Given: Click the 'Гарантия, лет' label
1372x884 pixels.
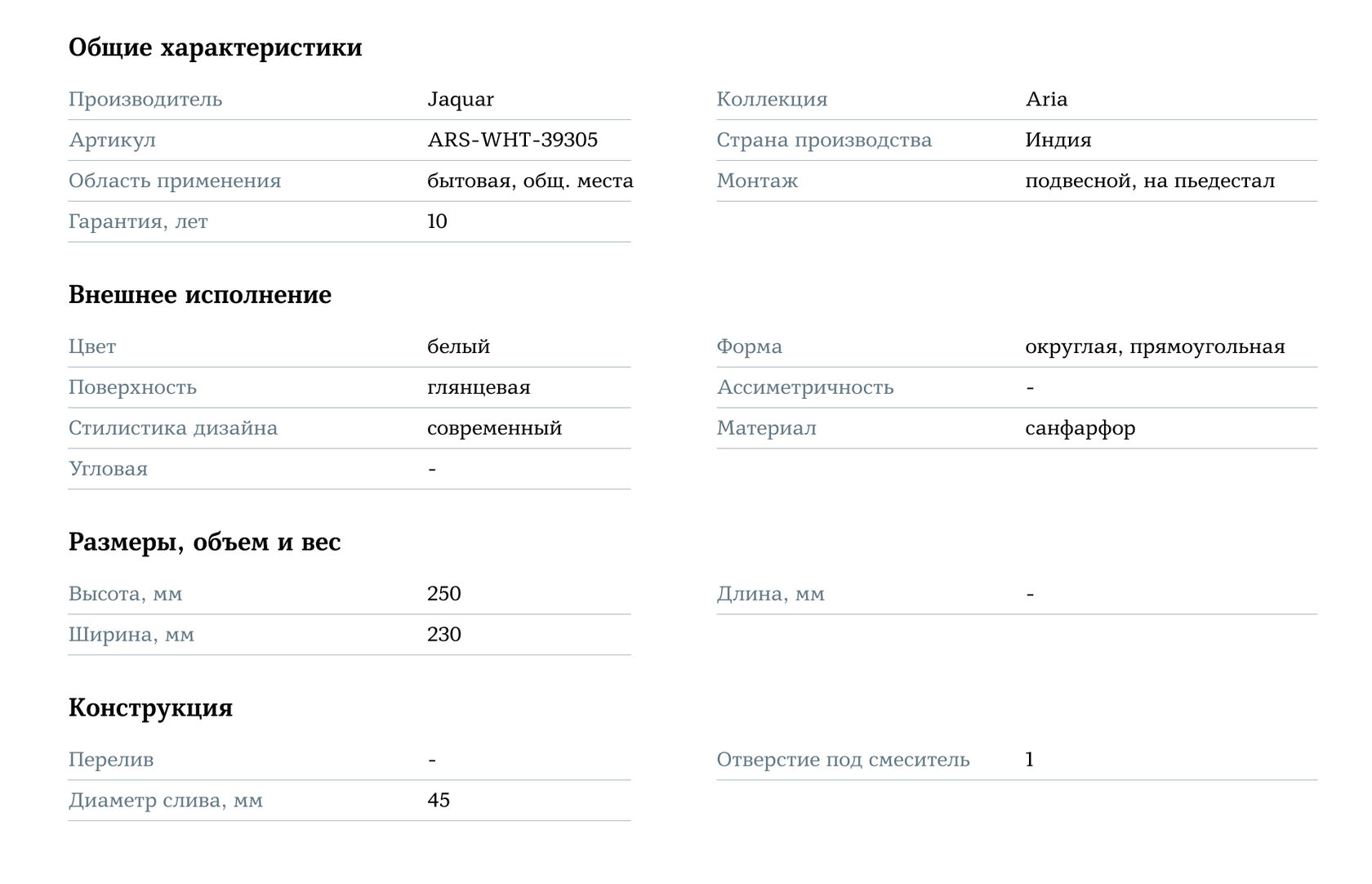Looking at the screenshot, I should (138, 221).
